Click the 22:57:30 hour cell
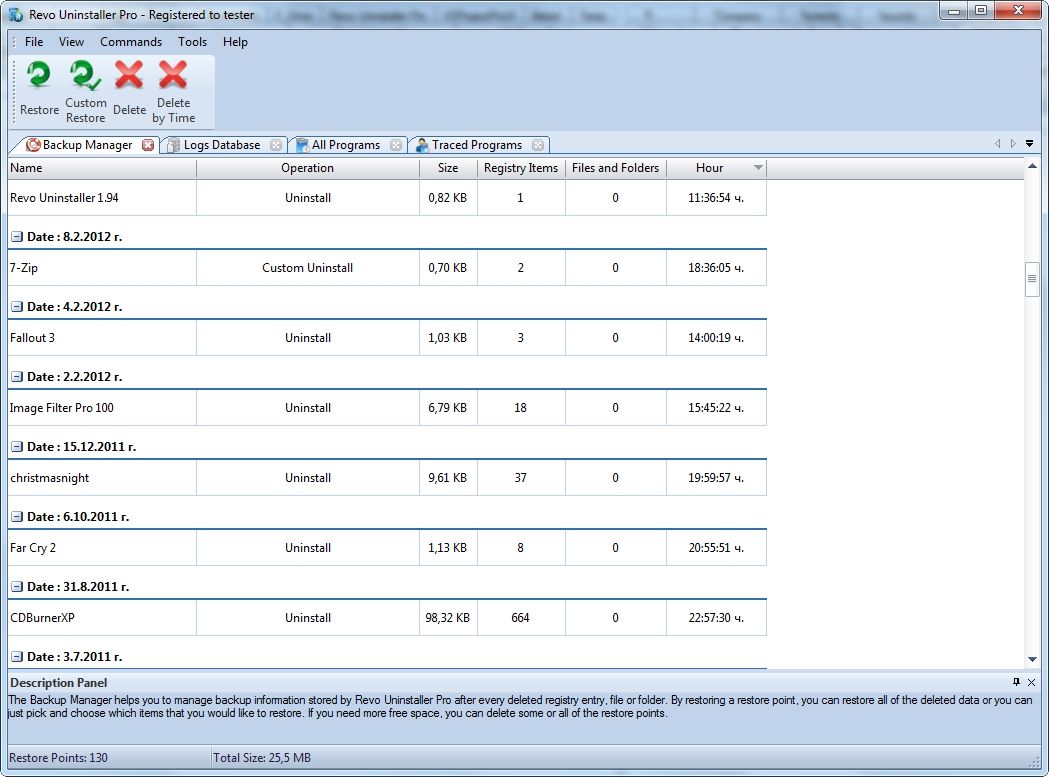Image resolution: width=1049 pixels, height=777 pixels. pyautogui.click(x=717, y=618)
